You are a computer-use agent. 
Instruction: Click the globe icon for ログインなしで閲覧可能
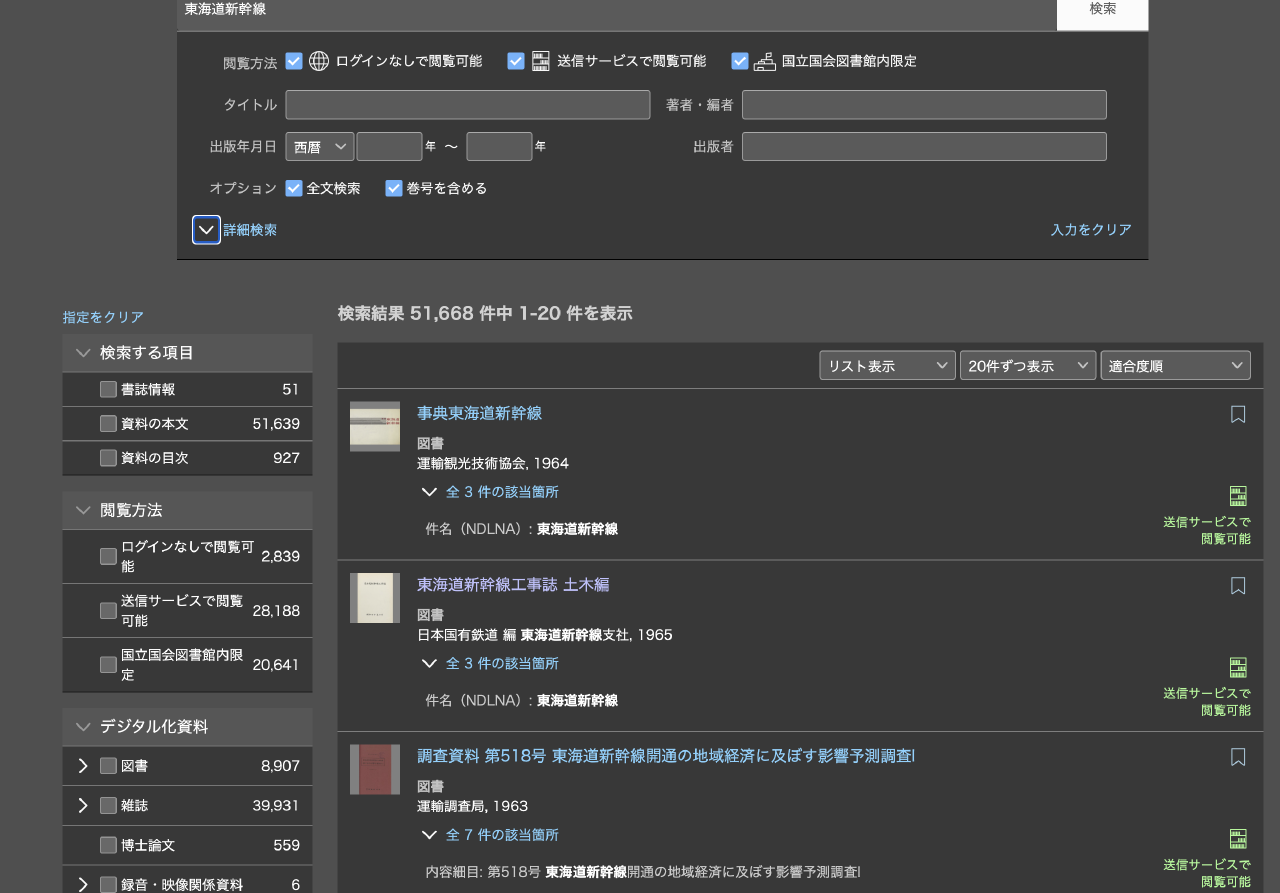pyautogui.click(x=319, y=61)
